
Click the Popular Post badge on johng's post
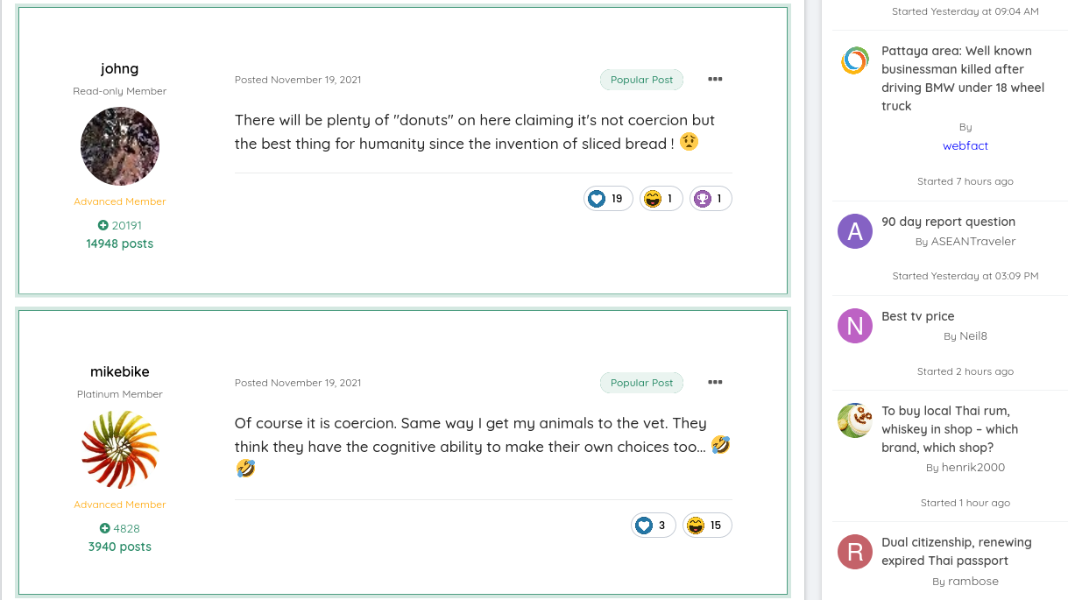[642, 80]
